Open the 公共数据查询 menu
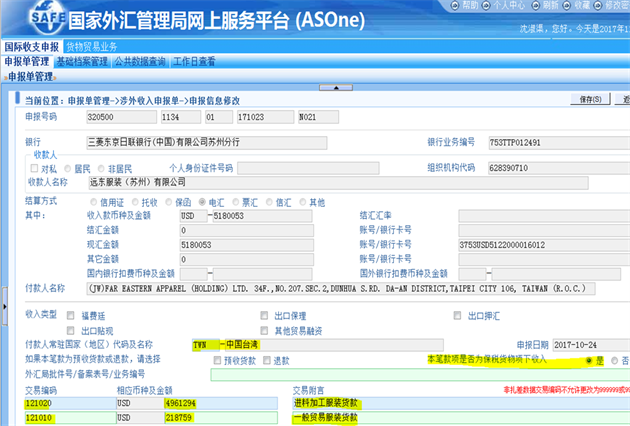 140,62
